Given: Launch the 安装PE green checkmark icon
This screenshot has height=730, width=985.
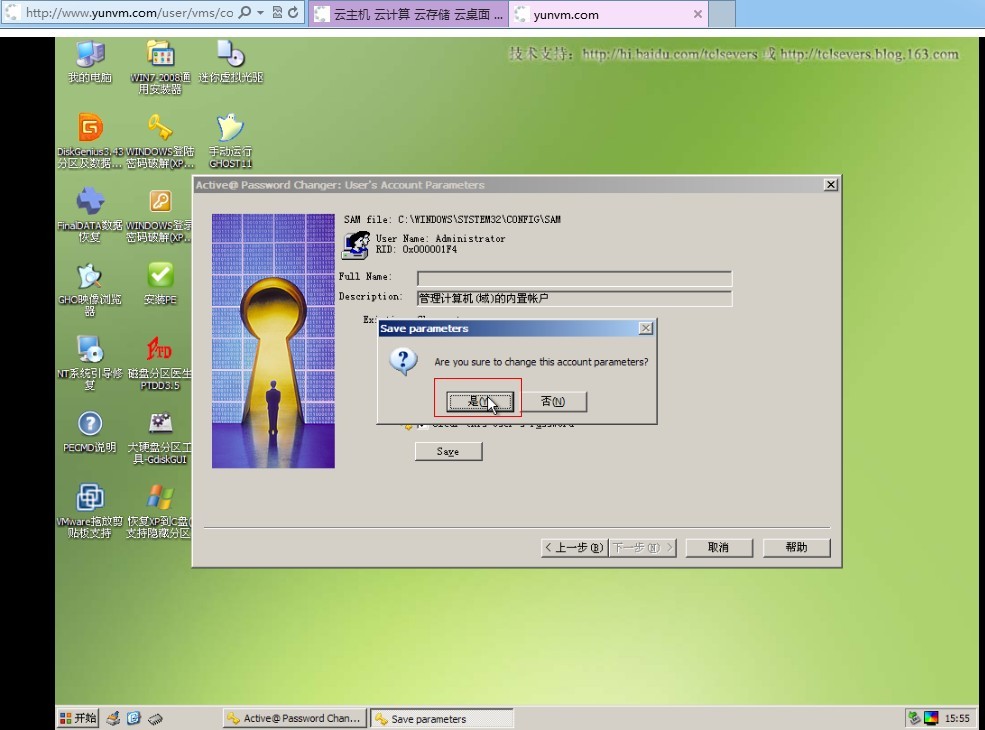Looking at the screenshot, I should pos(160,283).
